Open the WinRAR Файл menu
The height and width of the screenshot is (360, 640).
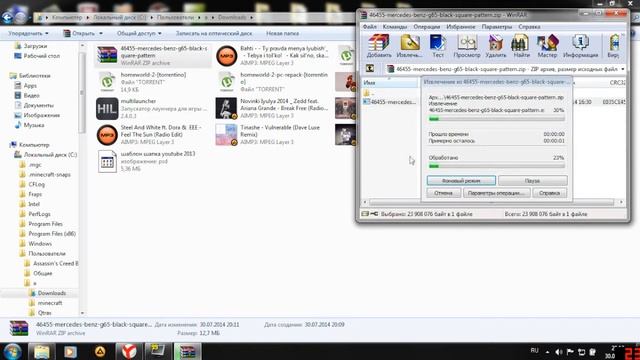pos(370,27)
